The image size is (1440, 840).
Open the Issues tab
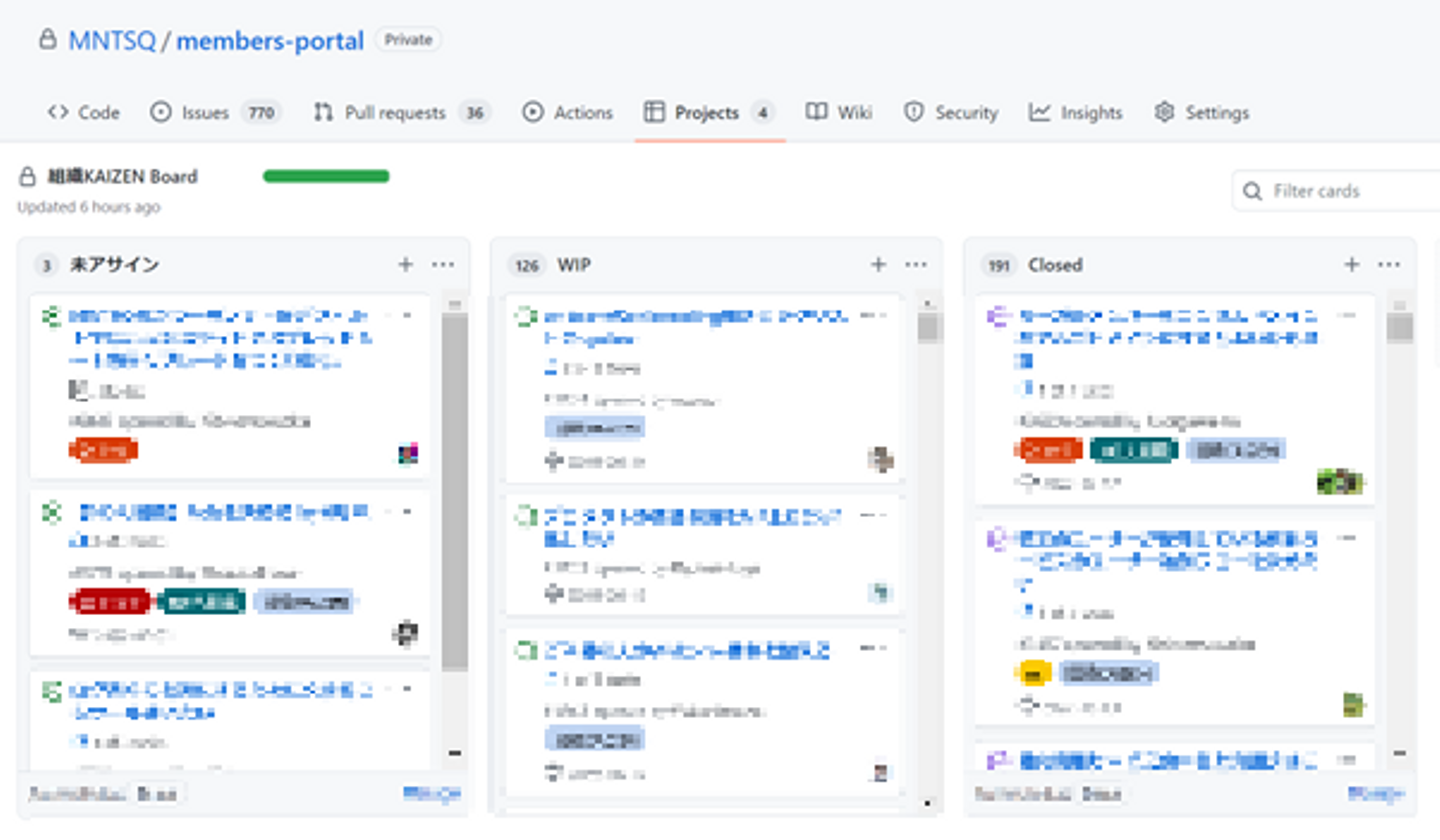pos(216,112)
